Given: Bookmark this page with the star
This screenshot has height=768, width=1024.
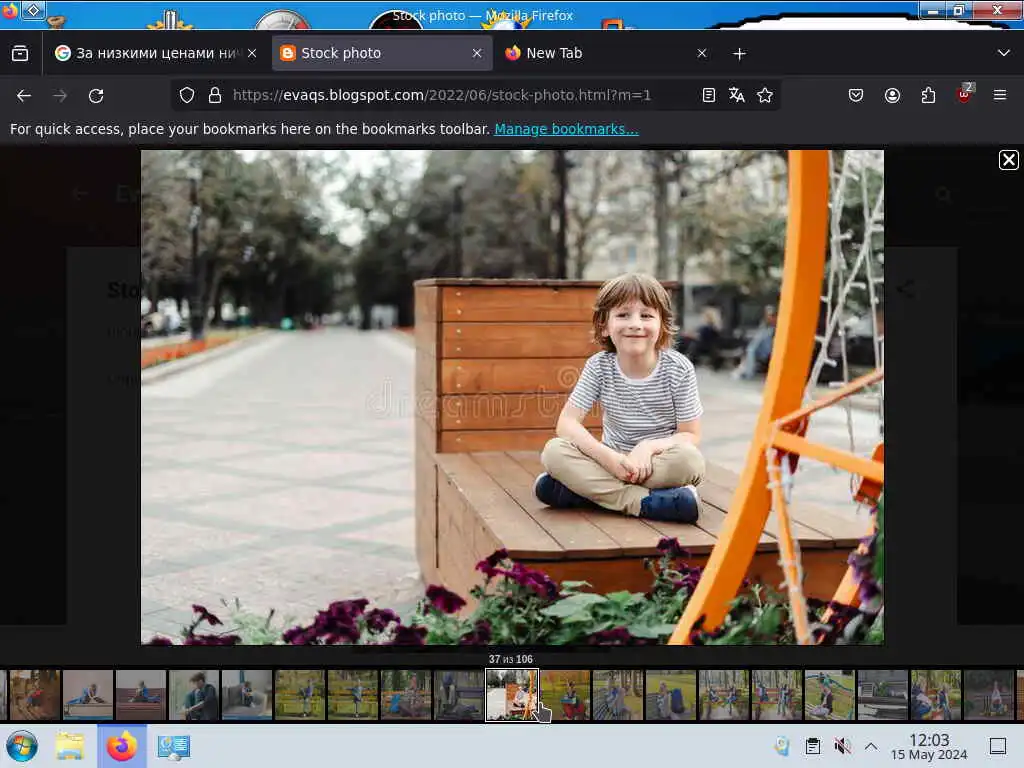Looking at the screenshot, I should (765, 95).
